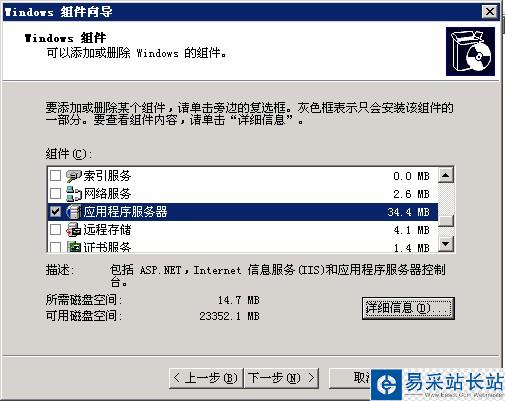Click the 2.6 MB size value
This screenshot has height=401, width=505.
(x=411, y=194)
